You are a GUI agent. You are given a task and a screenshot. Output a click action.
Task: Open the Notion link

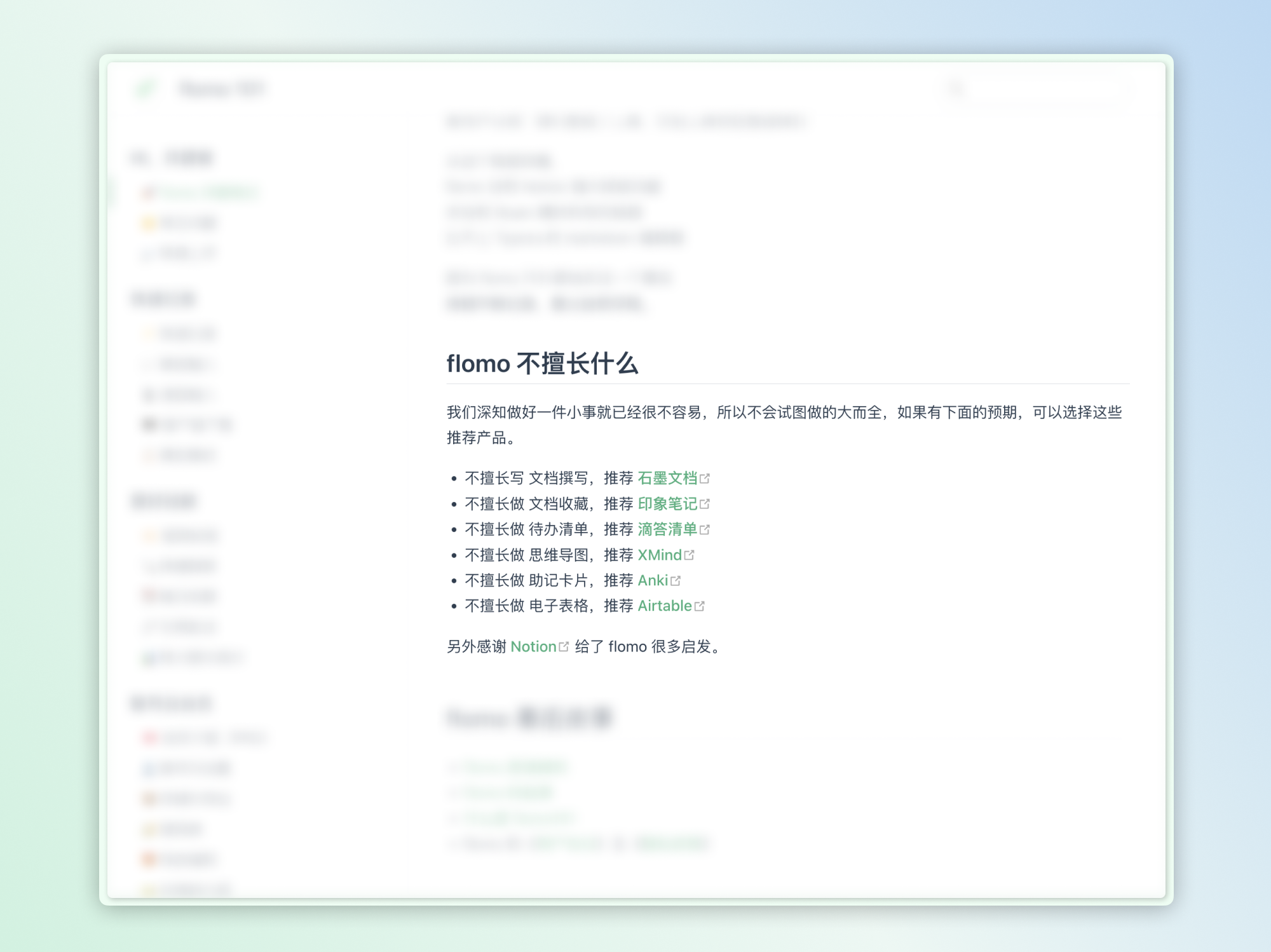[533, 646]
